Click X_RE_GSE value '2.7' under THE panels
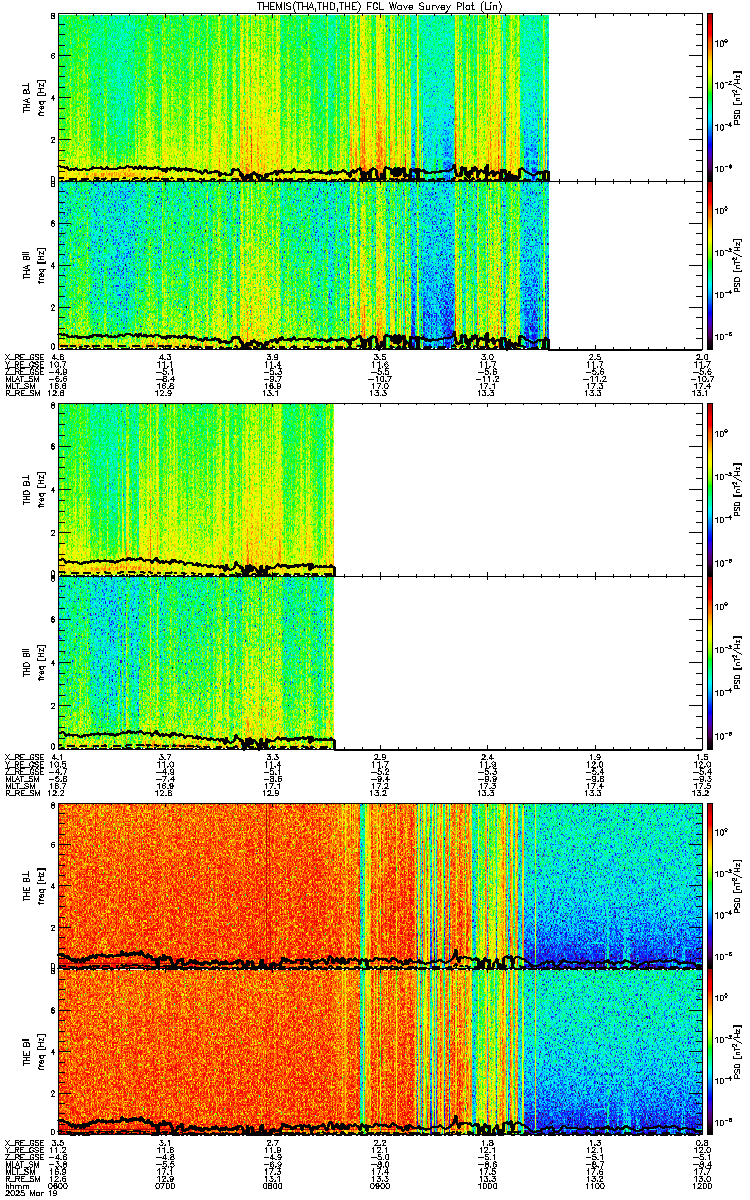Viewport: 750px width, 1200px height. 272,1142
